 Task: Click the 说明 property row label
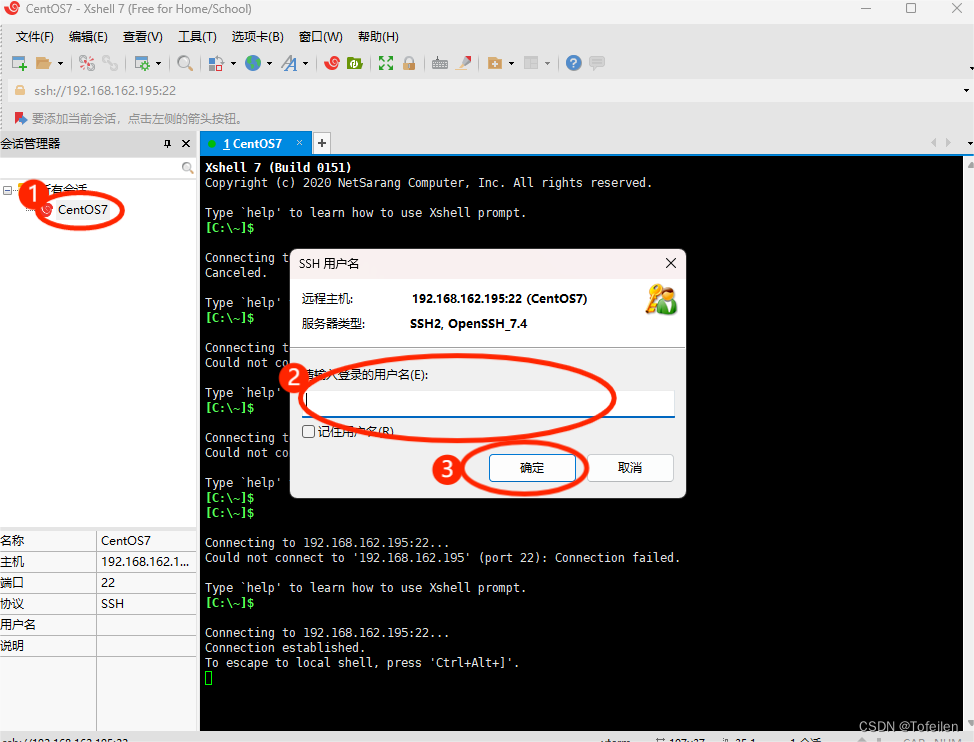(12, 646)
